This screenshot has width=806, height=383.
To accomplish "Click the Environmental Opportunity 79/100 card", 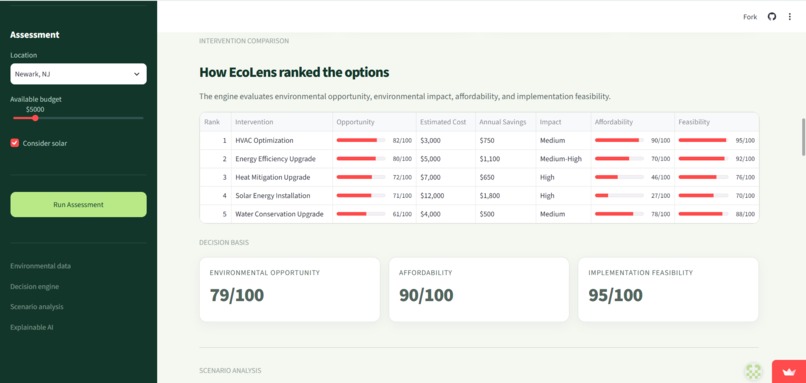I will 289,289.
